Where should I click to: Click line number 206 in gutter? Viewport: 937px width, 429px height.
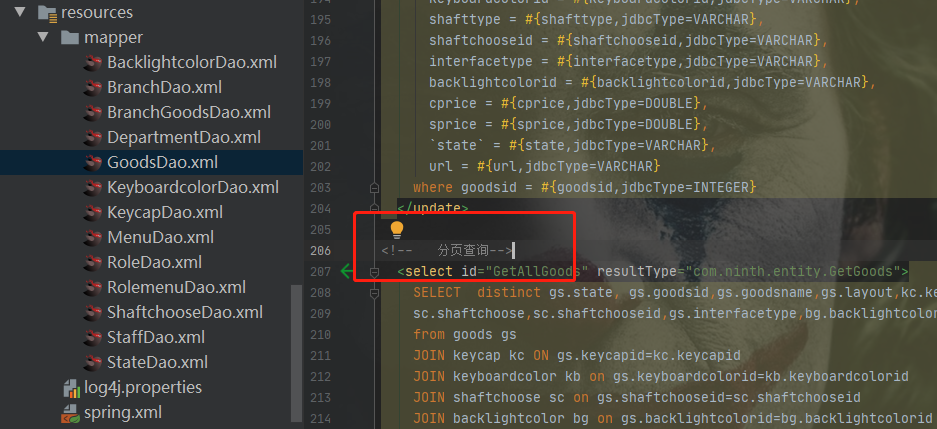[320, 251]
